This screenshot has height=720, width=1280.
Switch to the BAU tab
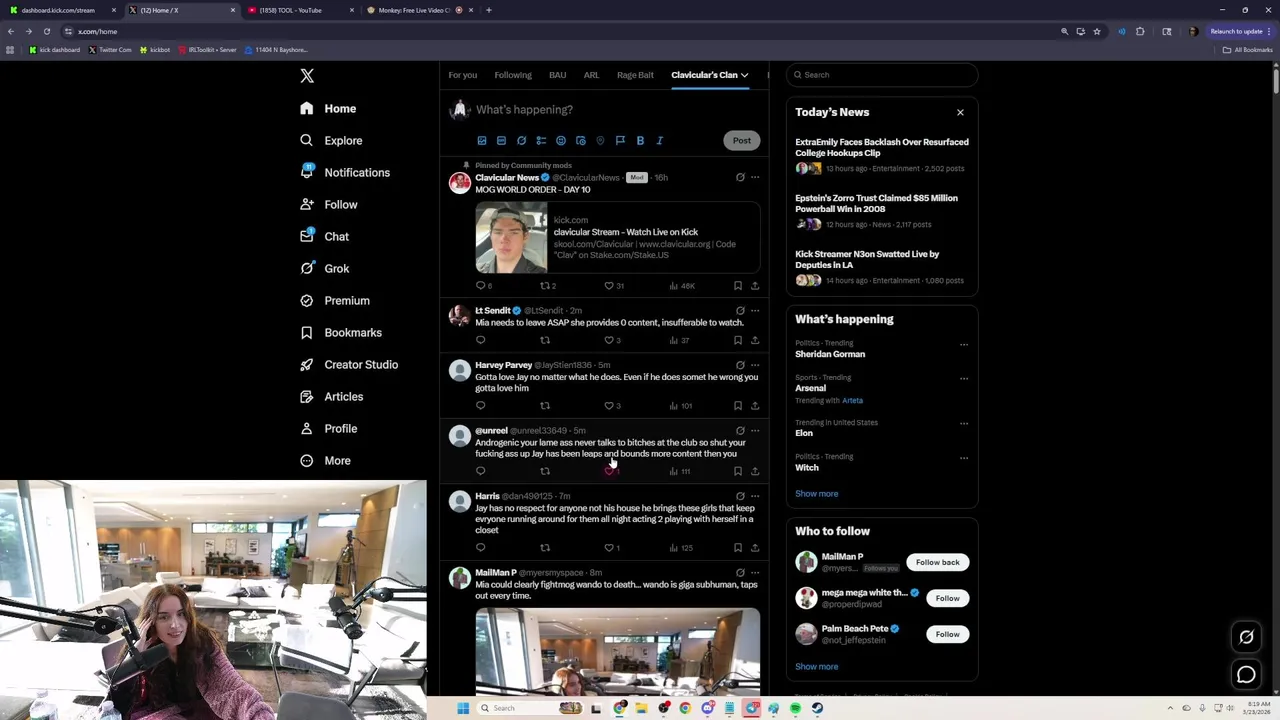pyautogui.click(x=557, y=75)
